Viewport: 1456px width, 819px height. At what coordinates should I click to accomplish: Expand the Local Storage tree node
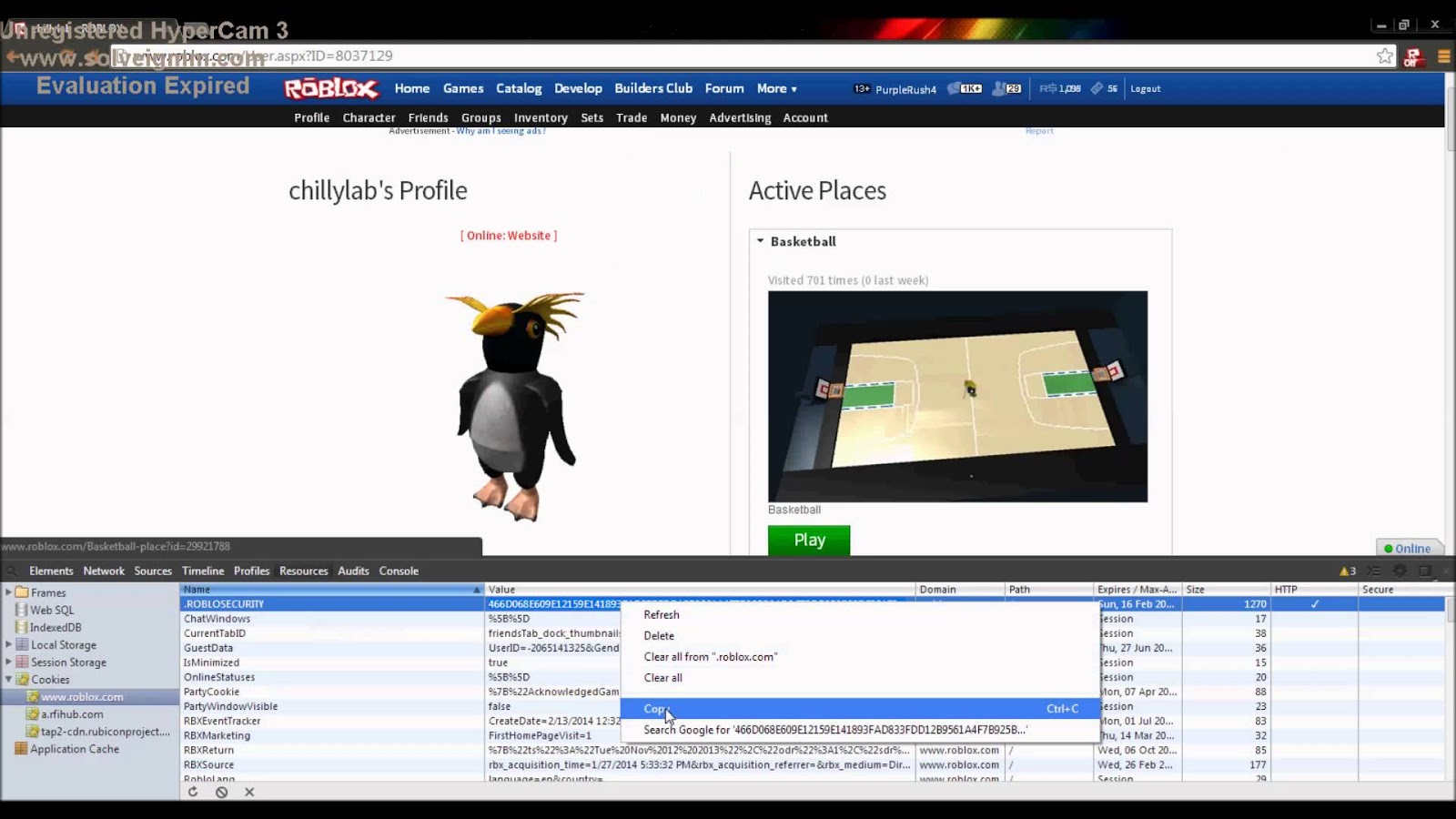pyautogui.click(x=8, y=644)
